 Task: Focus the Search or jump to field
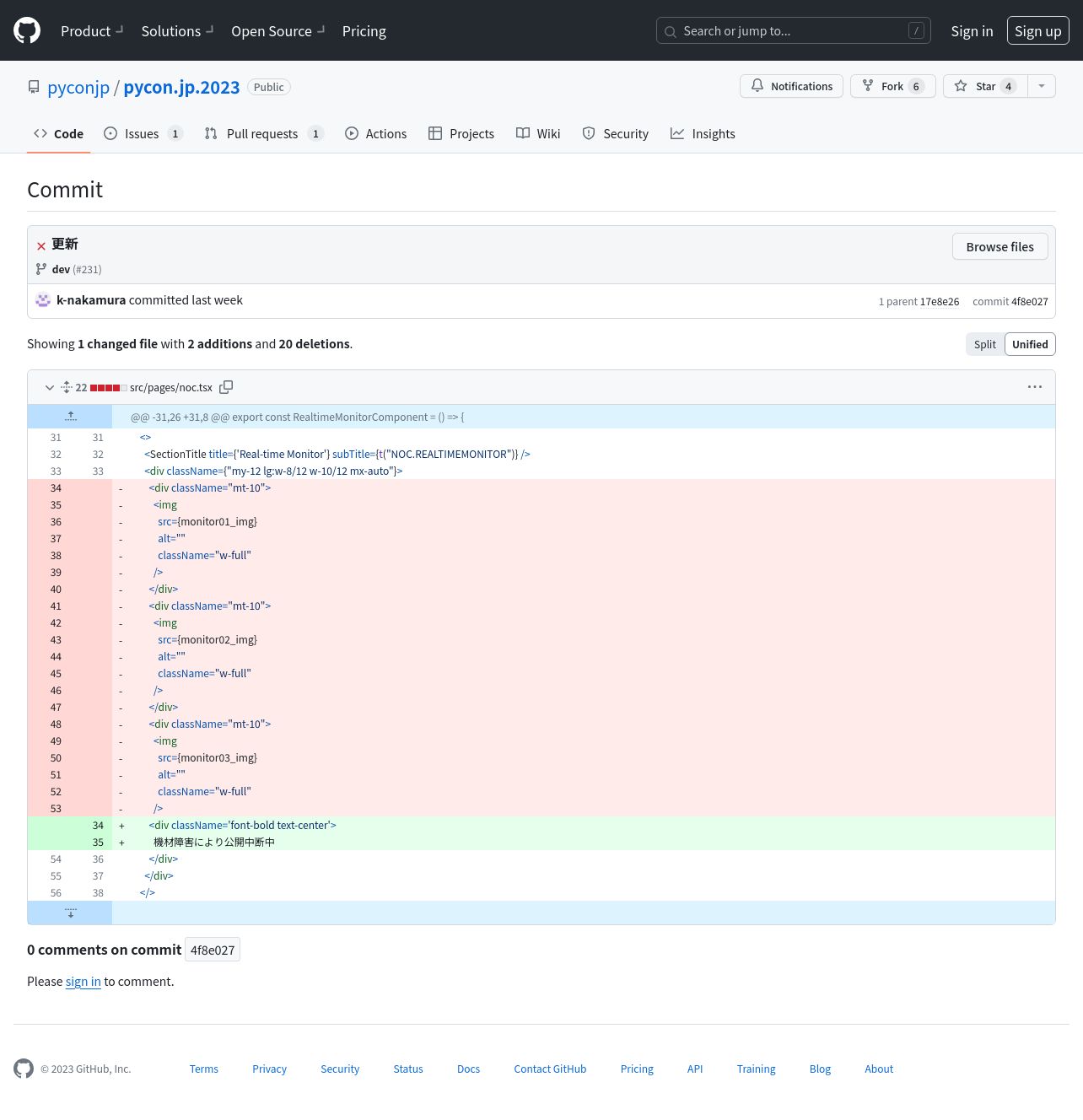(793, 30)
